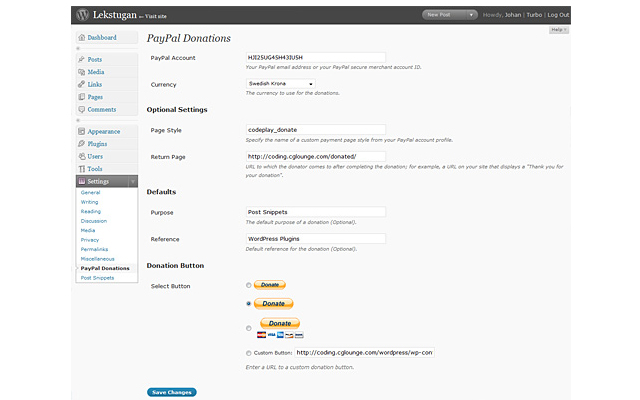Click the Pages icon in sidebar
Screen dimensions: 640x400
(81, 97)
